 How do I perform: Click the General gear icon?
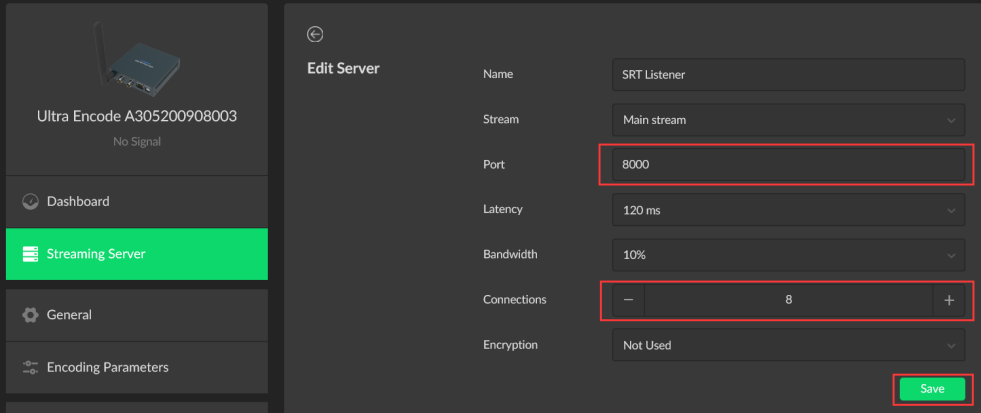click(x=30, y=315)
